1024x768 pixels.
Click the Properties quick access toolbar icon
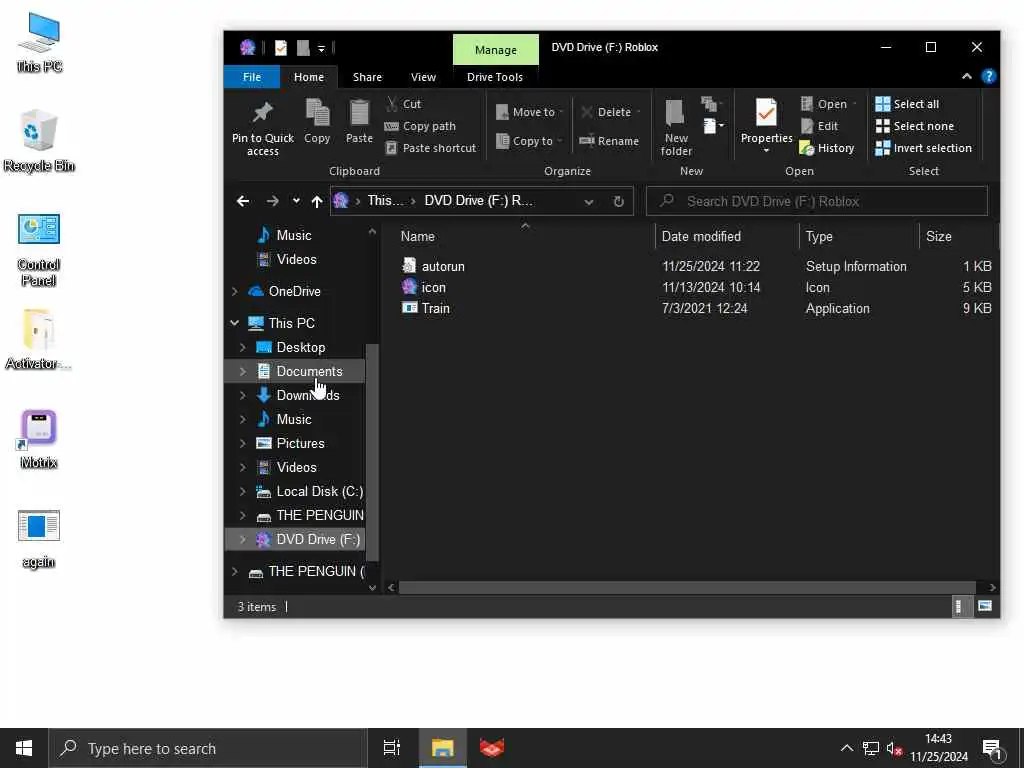[x=281, y=48]
